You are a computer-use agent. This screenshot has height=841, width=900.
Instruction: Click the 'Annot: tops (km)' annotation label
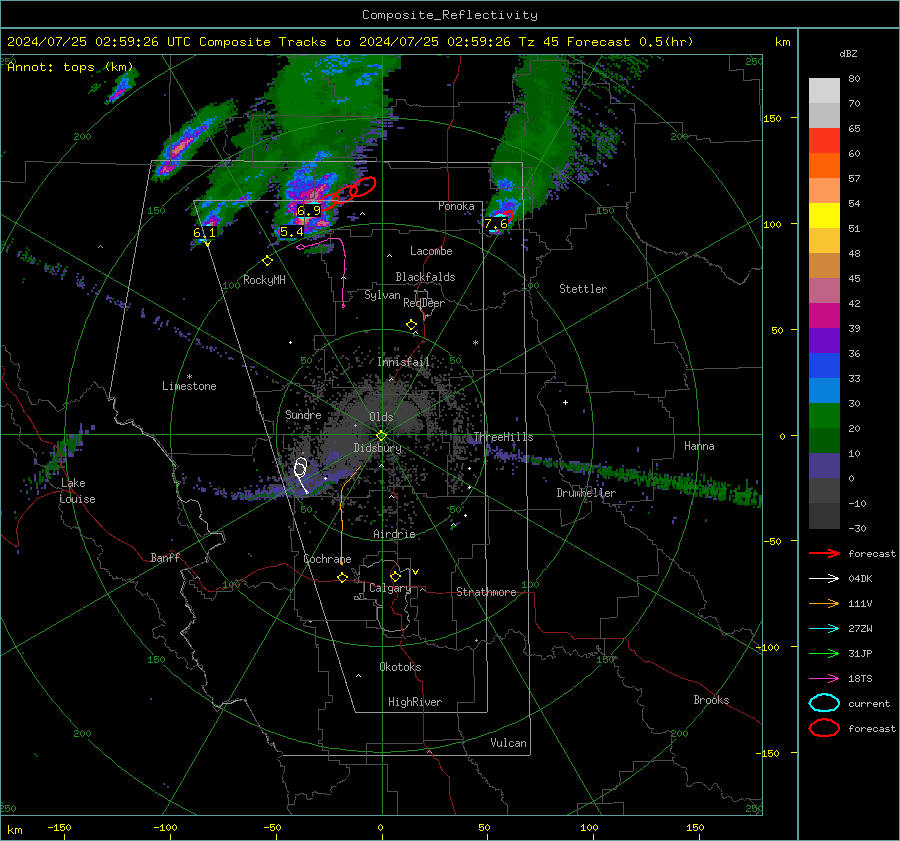(70, 67)
